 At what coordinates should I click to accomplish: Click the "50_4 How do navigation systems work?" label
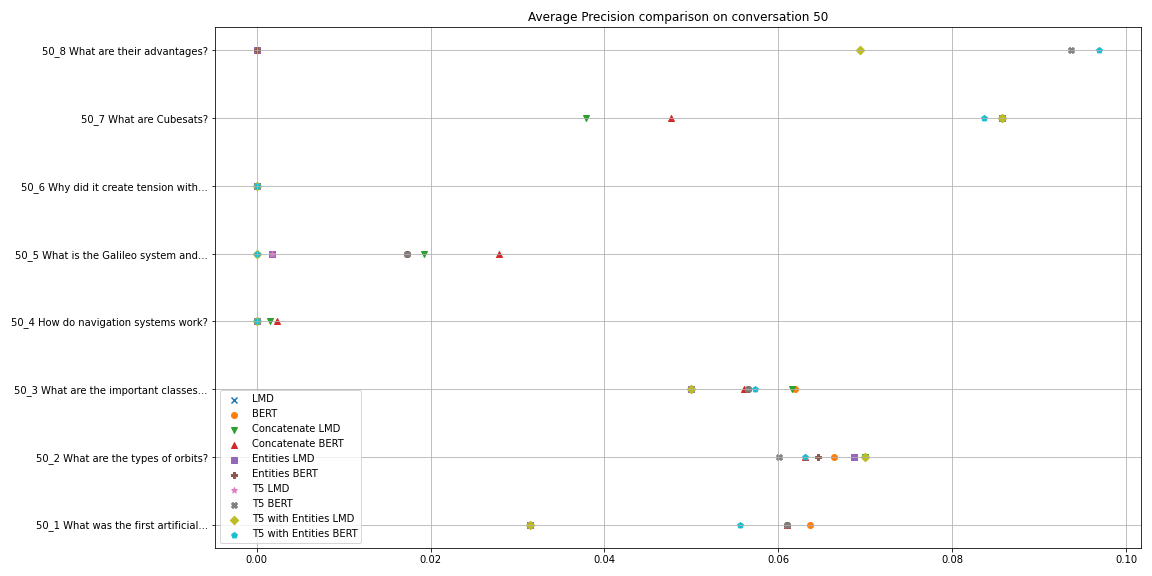click(x=109, y=322)
